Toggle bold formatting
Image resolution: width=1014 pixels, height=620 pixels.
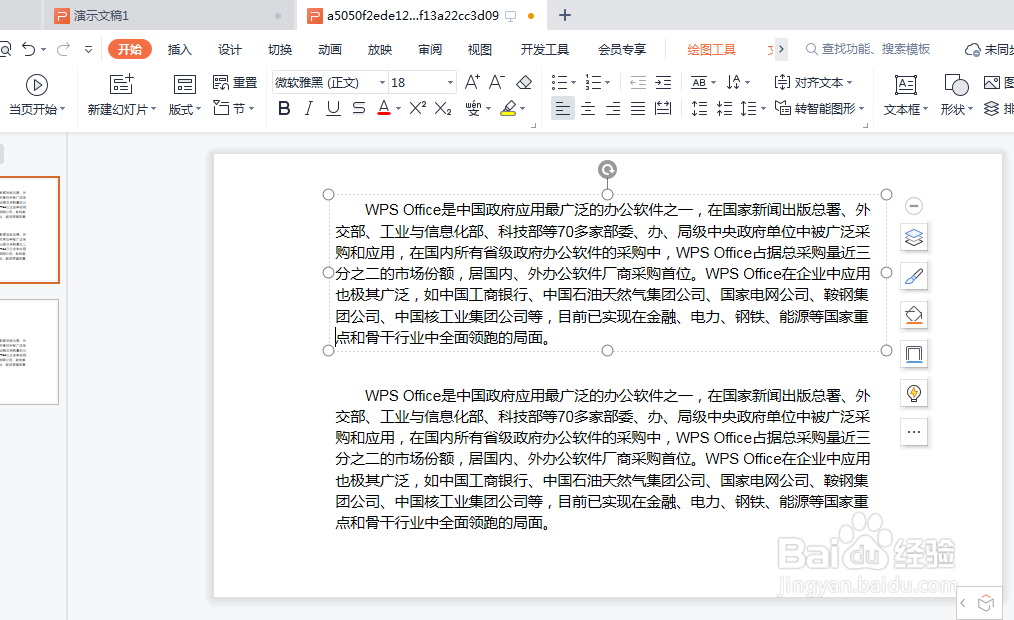[x=284, y=108]
